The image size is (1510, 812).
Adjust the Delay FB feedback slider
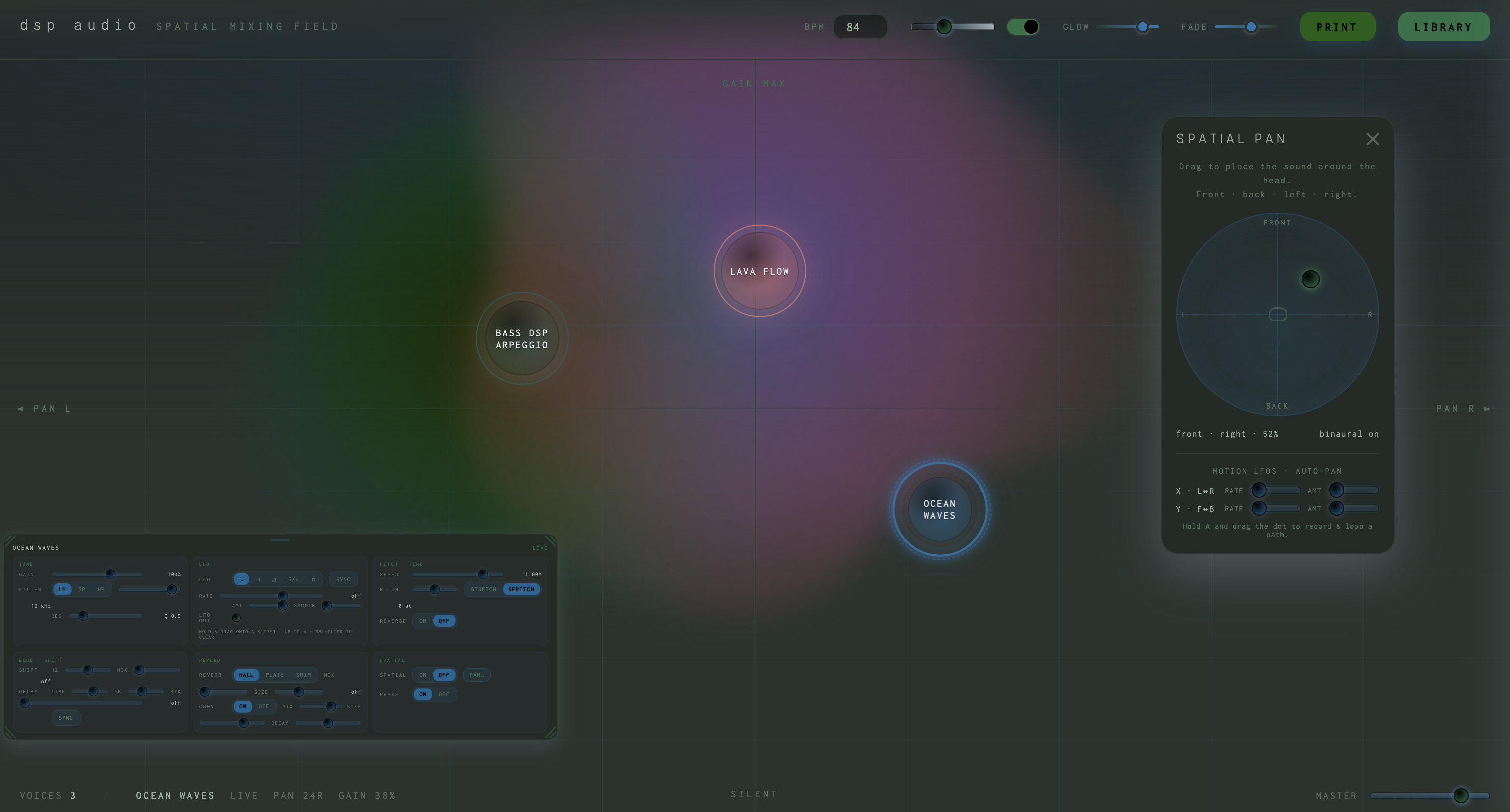(145, 692)
